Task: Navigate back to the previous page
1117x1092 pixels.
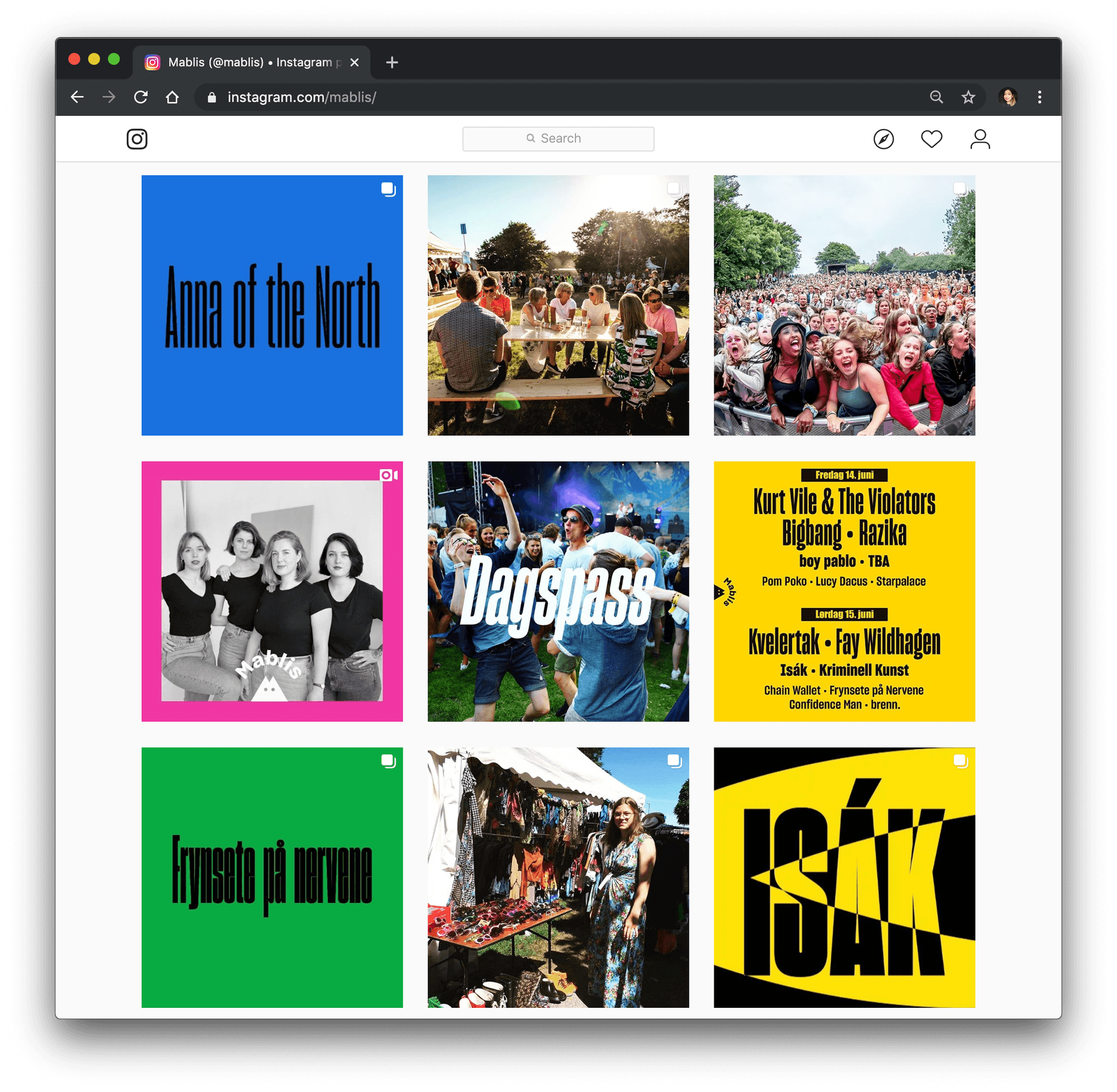Action: coord(78,97)
